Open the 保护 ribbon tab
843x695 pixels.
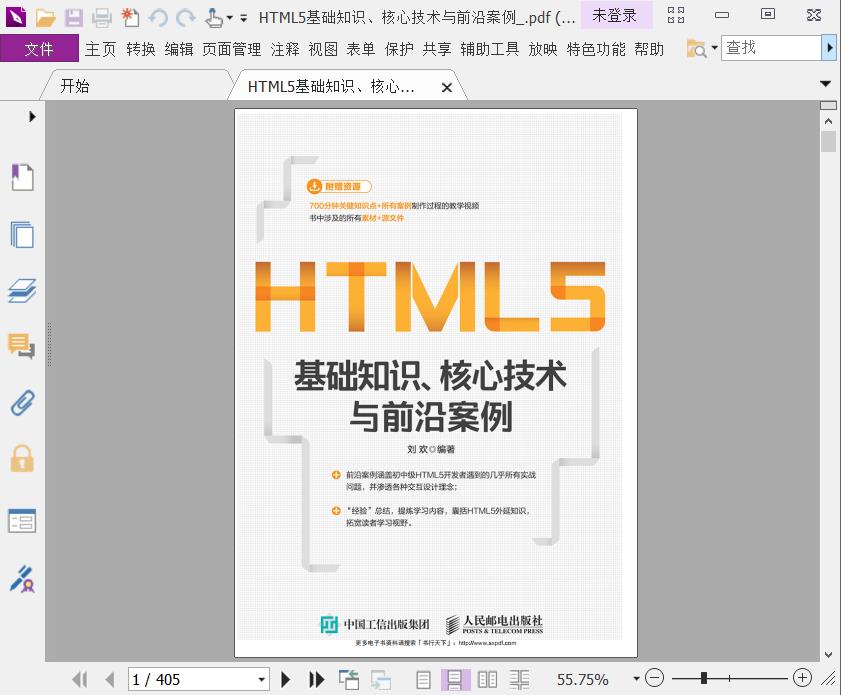399,49
